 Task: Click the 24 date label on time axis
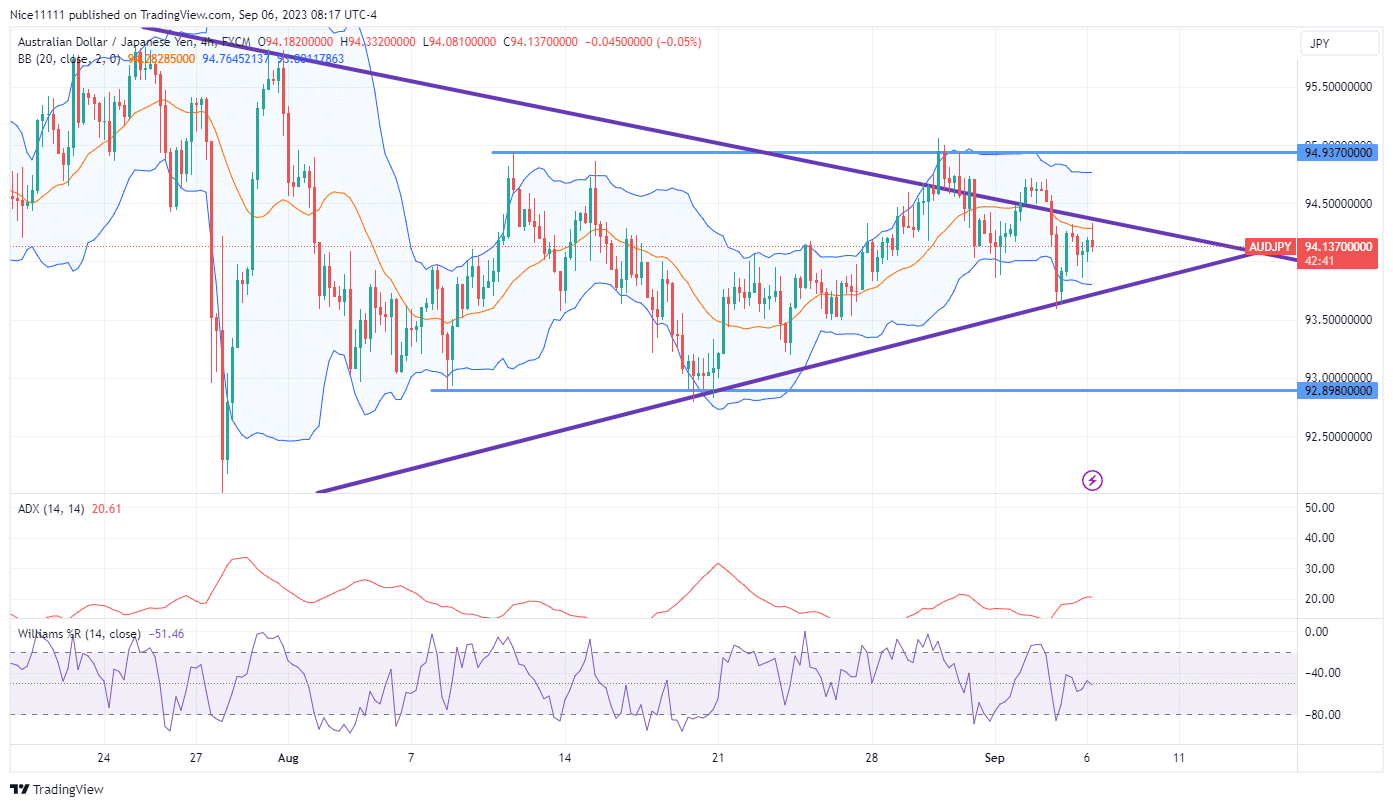coord(104,758)
